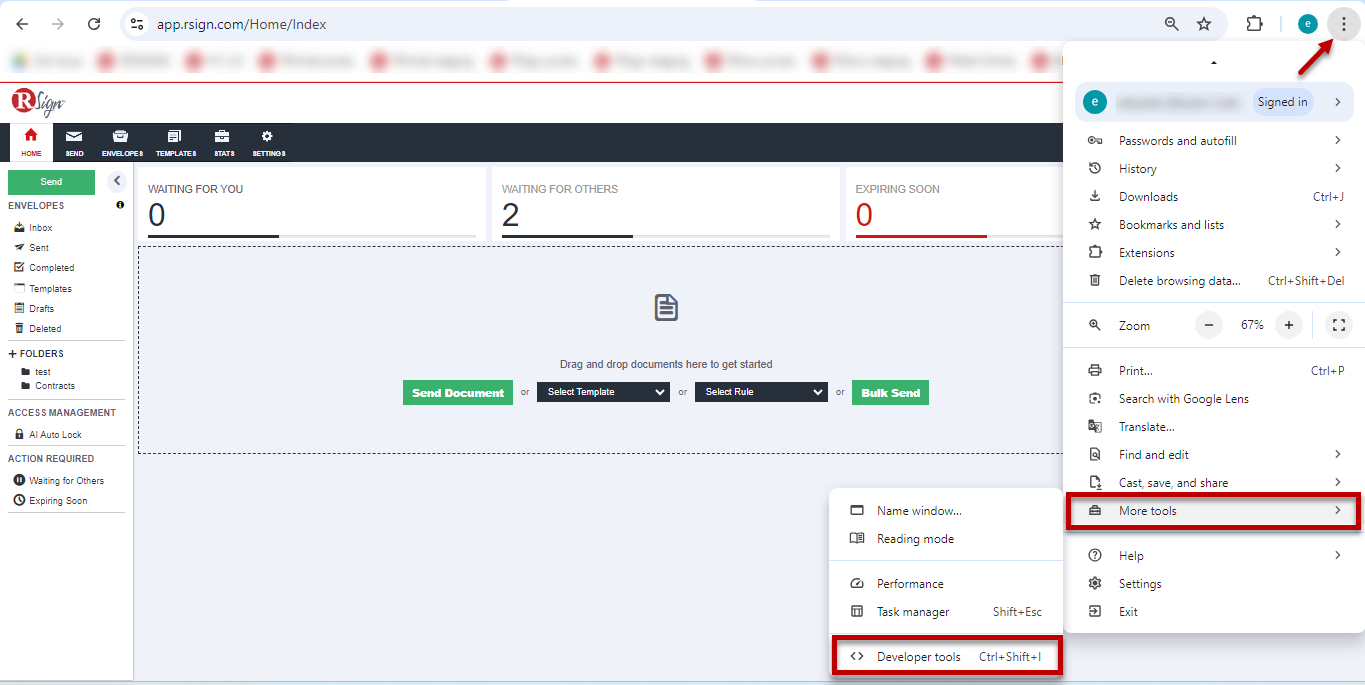Image resolution: width=1365 pixels, height=685 pixels.
Task: Click the Envelopes info icon
Action: [x=120, y=205]
